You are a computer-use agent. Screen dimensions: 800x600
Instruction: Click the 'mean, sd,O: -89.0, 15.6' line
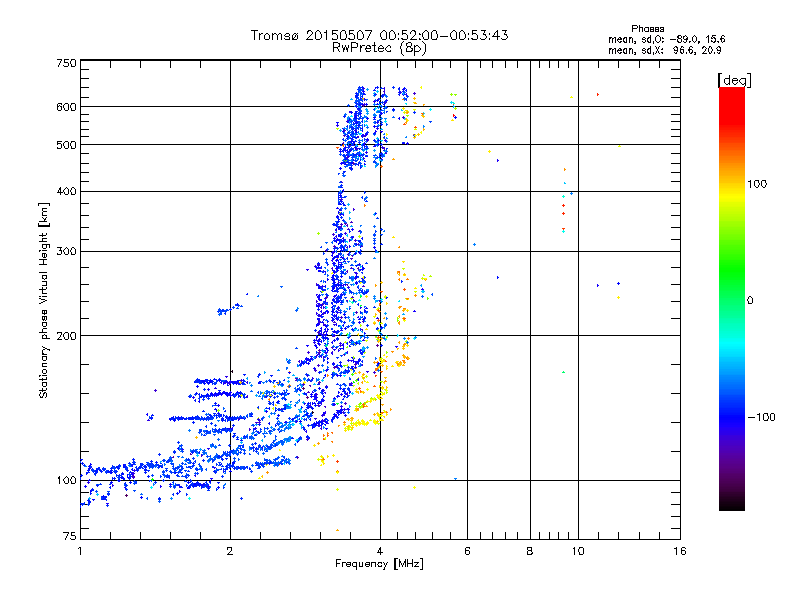666,39
